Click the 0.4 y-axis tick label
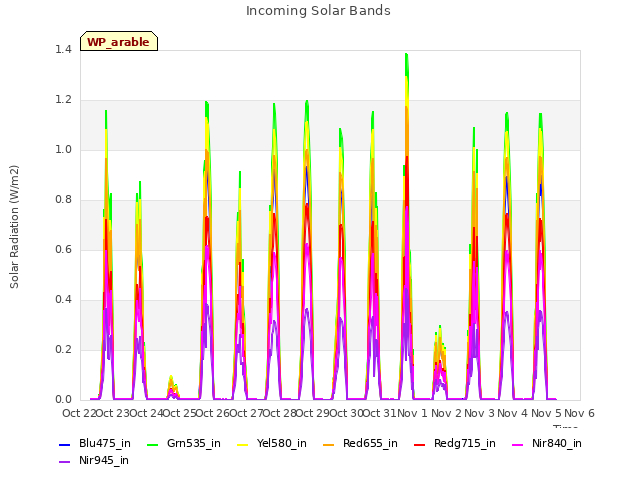The height and width of the screenshot is (480, 640). (63, 300)
